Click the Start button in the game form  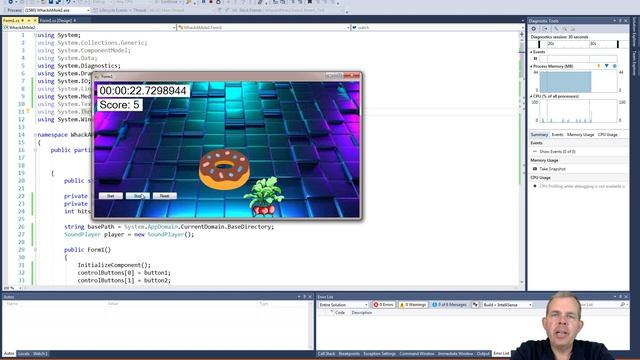coord(111,196)
